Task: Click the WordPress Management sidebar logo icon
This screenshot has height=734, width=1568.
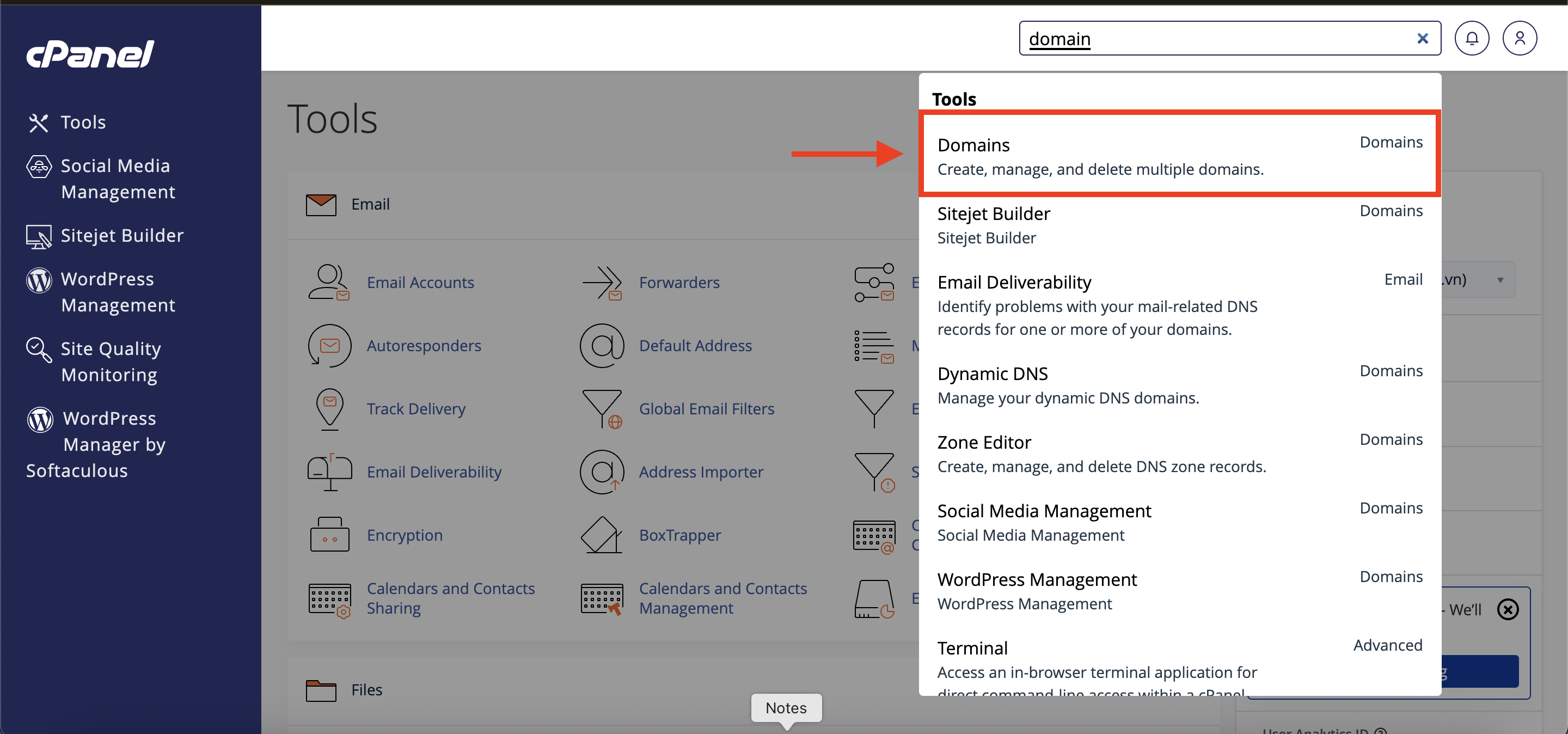Action: pos(39,280)
